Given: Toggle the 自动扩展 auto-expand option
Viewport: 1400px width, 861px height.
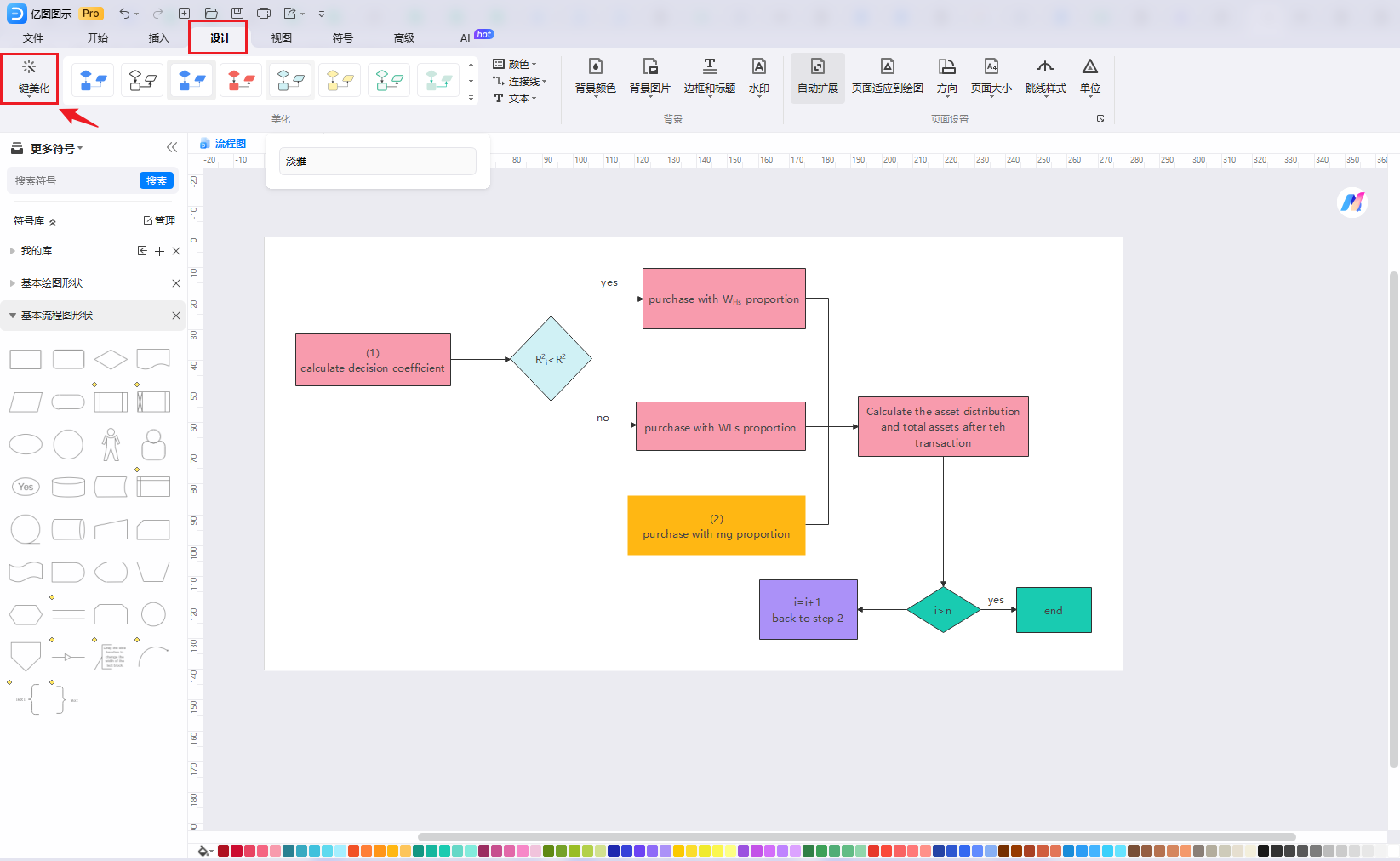Looking at the screenshot, I should pos(817,77).
